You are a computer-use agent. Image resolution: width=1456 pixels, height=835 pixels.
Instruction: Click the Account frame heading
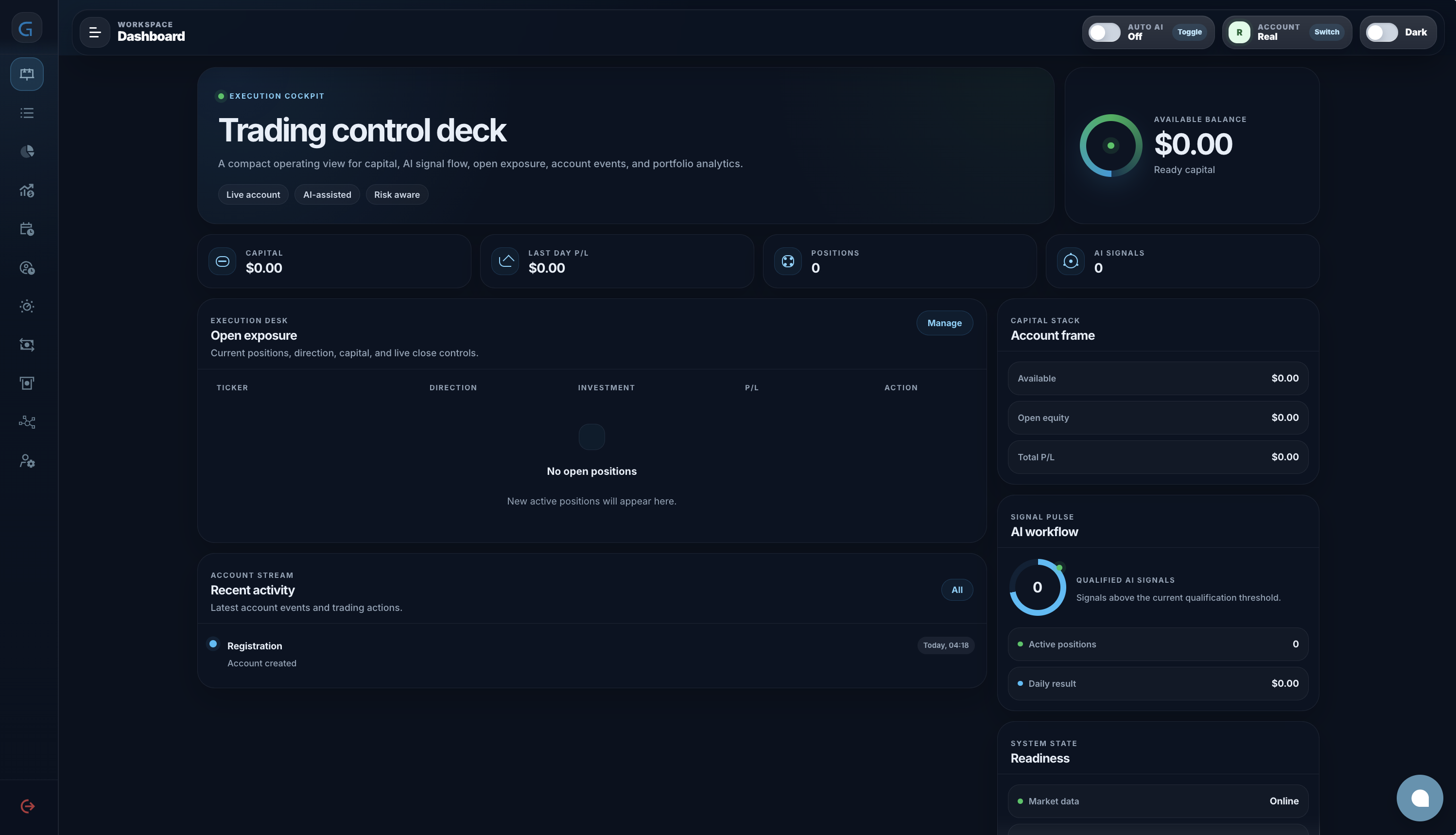1052,335
